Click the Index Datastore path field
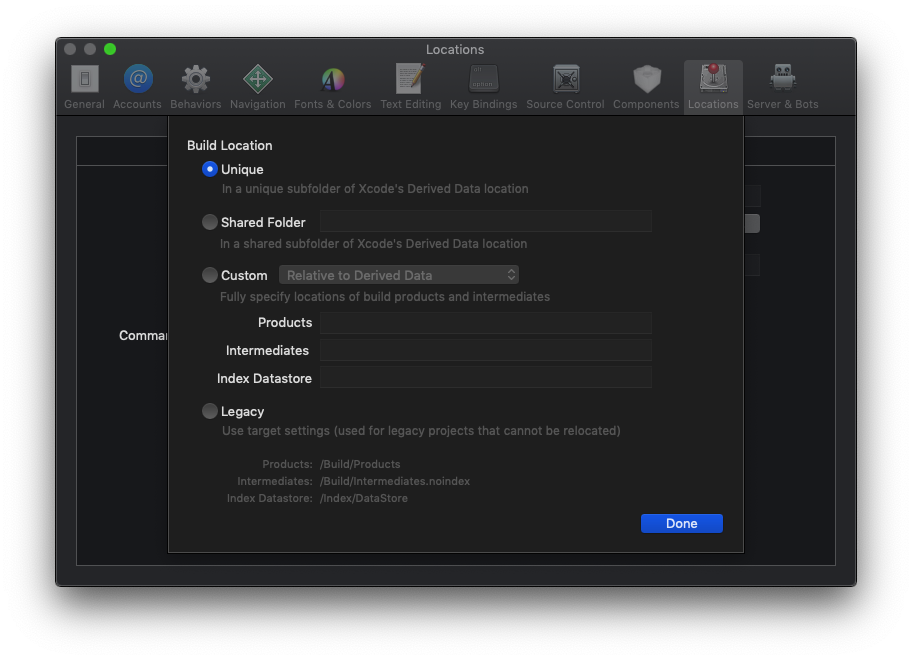912x660 pixels. [x=486, y=378]
